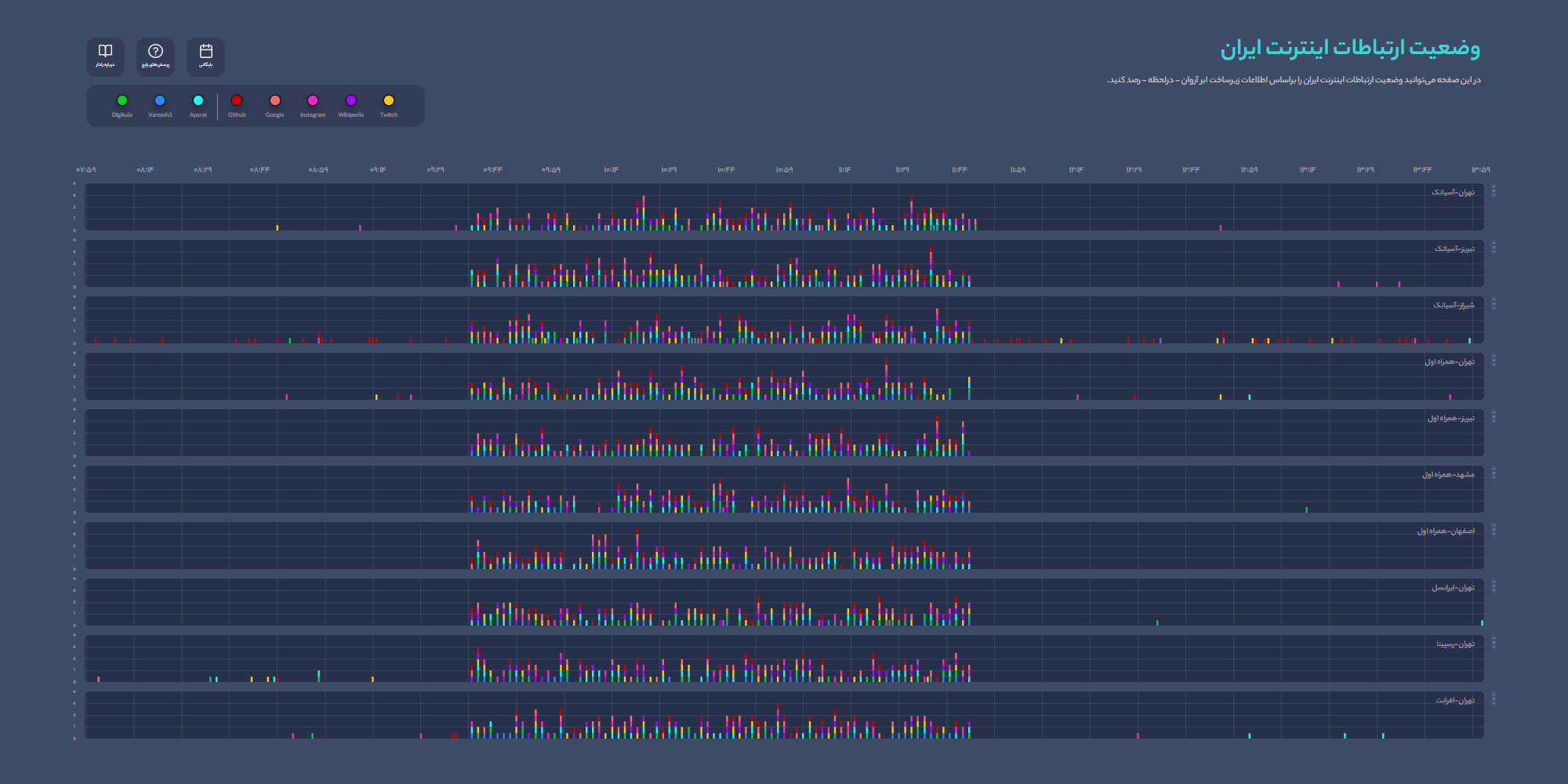Open options menu for تهران-همراه اول row
1568x784 pixels.
tap(1494, 361)
